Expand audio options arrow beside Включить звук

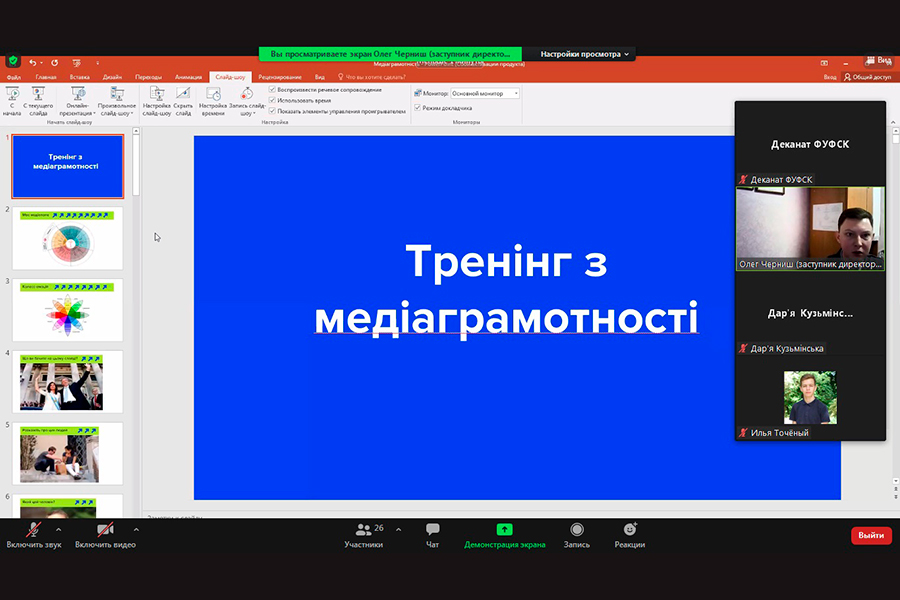click(58, 529)
